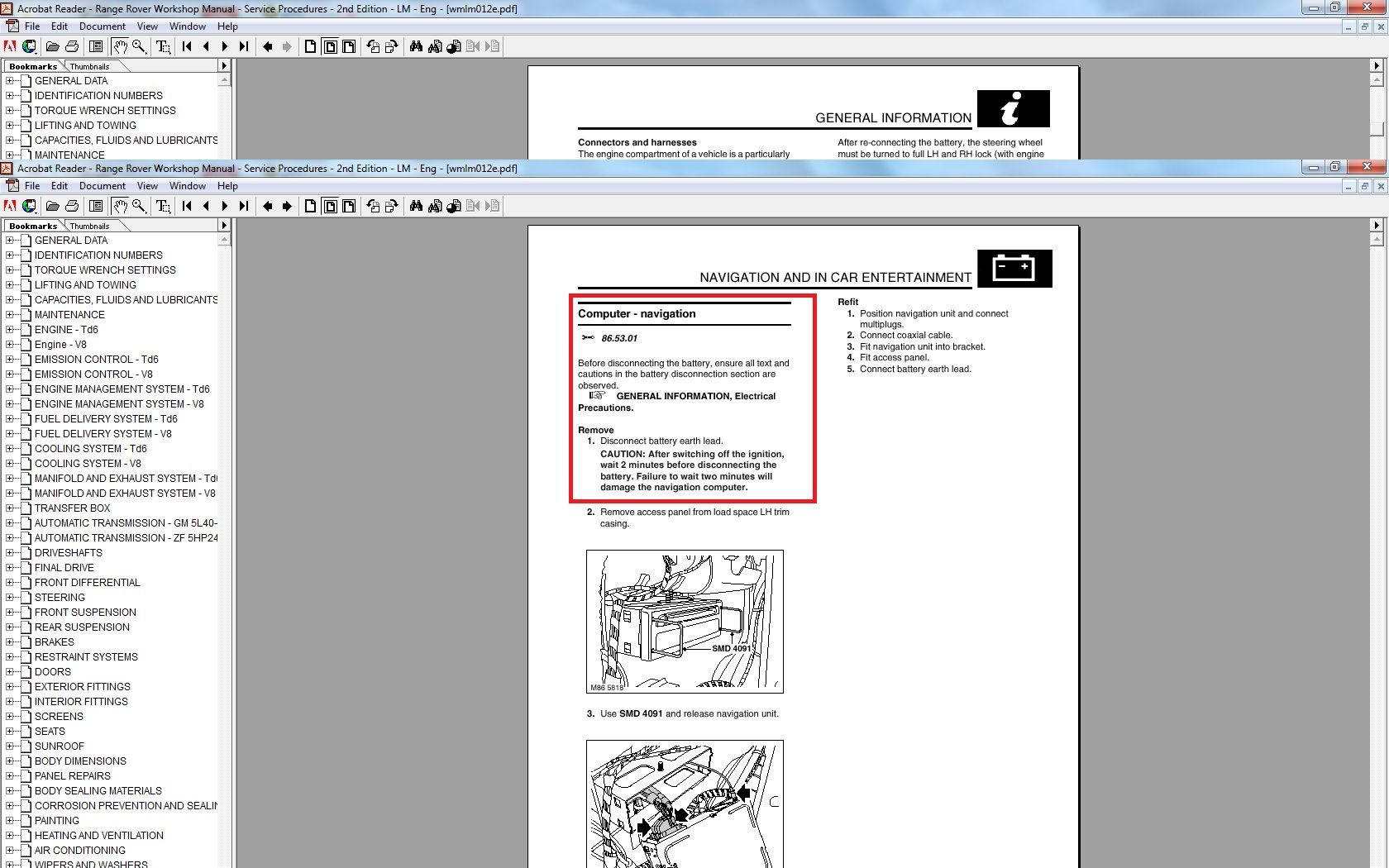The height and width of the screenshot is (868, 1389).
Task: Click bookmarks pane scroll-up arrow in front window
Action: [x=224, y=240]
